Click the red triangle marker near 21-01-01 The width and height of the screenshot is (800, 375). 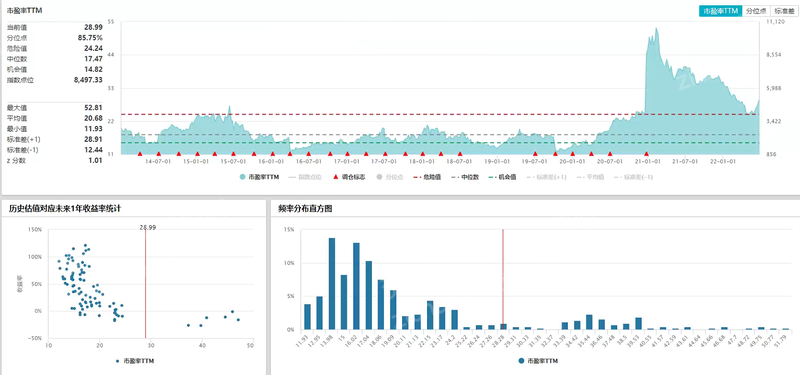tap(646, 153)
